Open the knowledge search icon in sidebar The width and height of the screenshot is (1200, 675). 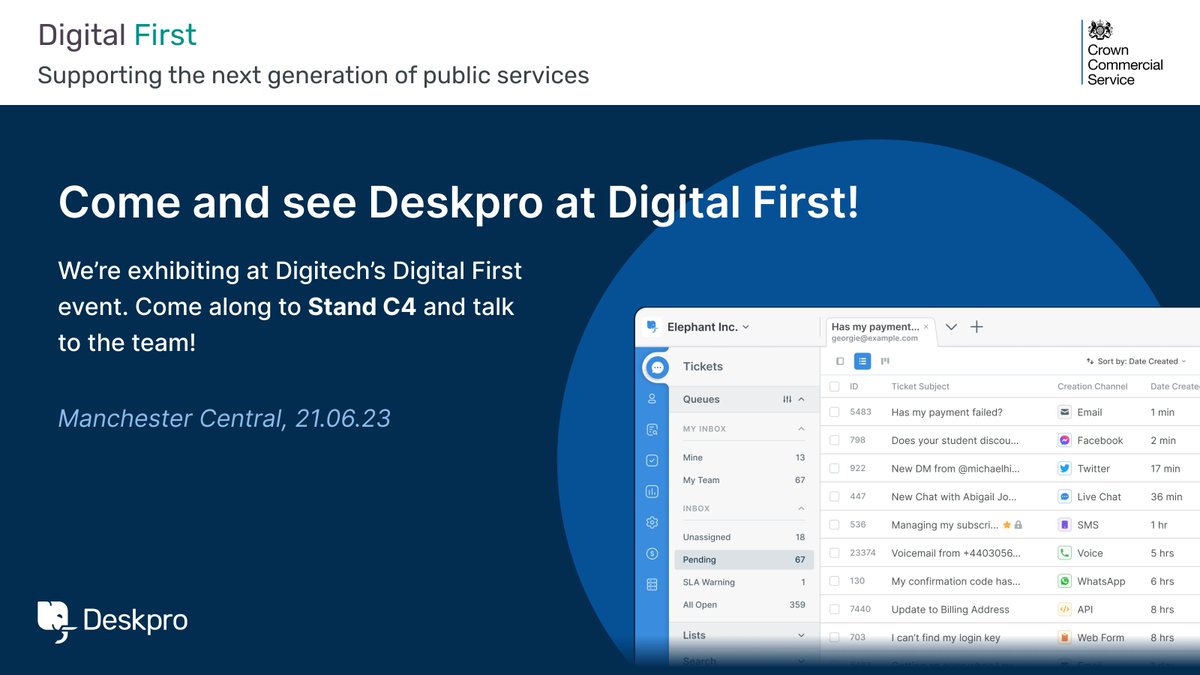pyautogui.click(x=652, y=429)
